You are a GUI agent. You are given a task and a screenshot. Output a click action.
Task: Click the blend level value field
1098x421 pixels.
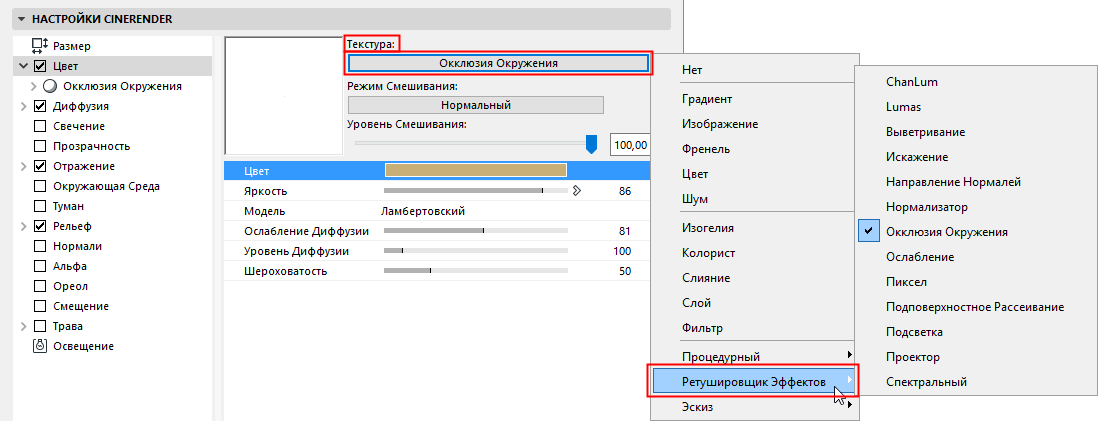tap(630, 145)
